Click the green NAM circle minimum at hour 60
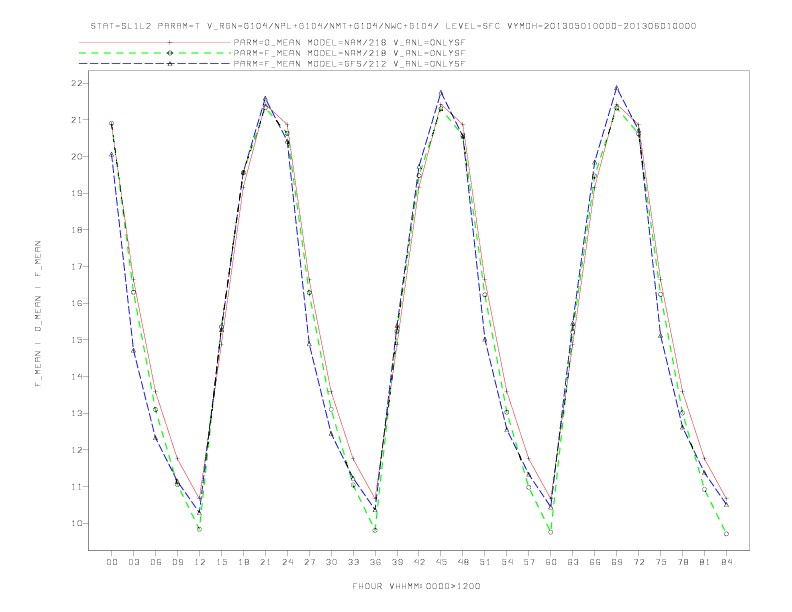The width and height of the screenshot is (792, 612). (551, 532)
